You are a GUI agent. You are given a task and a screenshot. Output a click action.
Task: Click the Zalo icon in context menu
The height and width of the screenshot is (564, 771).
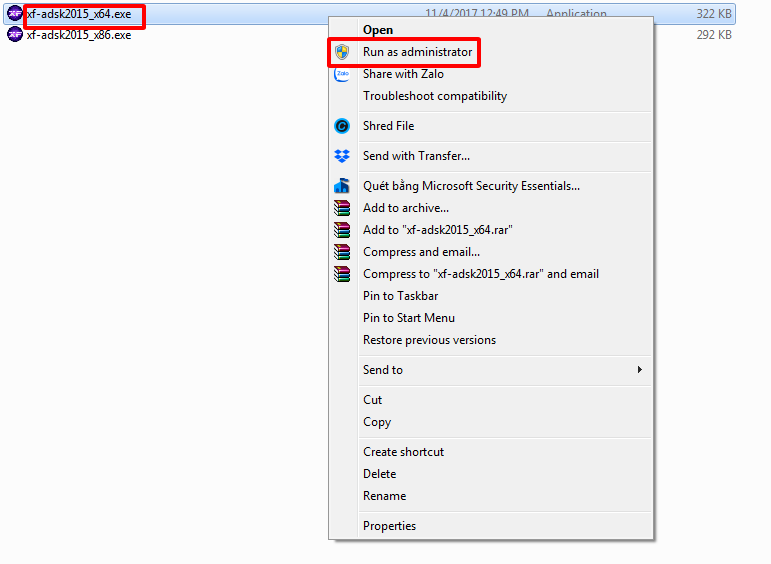click(342, 74)
